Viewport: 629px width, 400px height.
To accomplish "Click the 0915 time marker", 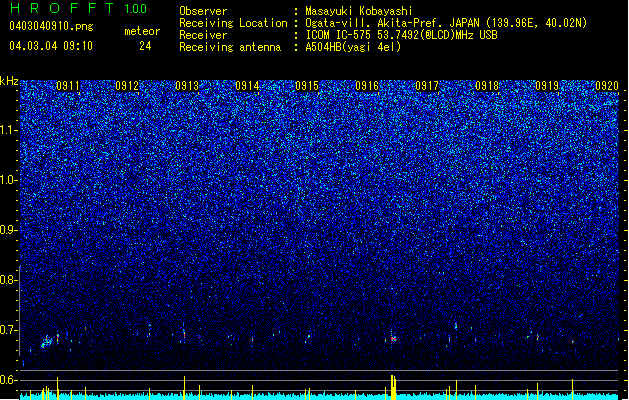I will tap(307, 86).
